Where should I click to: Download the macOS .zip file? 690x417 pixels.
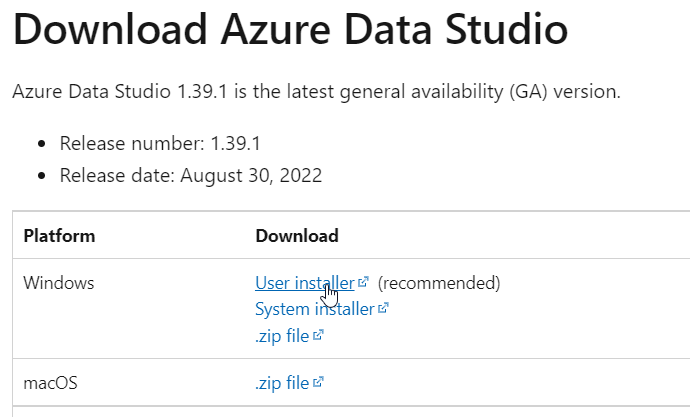[282, 382]
